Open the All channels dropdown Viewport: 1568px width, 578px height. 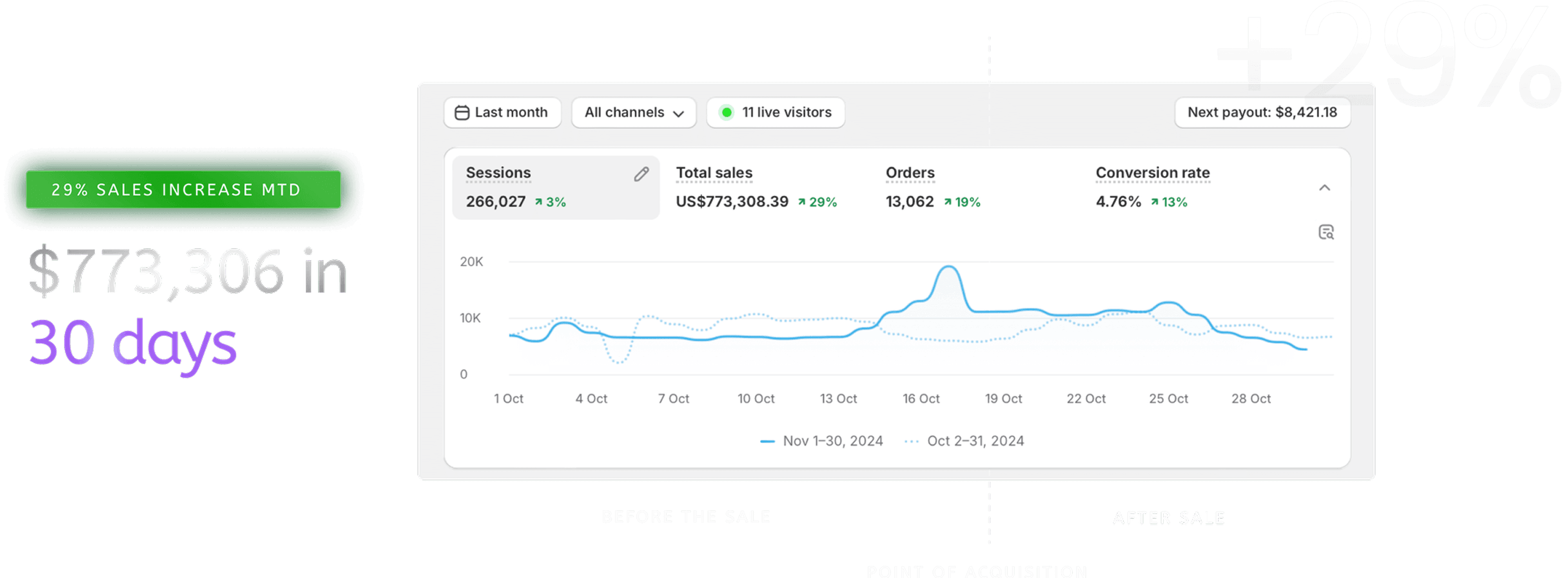click(634, 113)
